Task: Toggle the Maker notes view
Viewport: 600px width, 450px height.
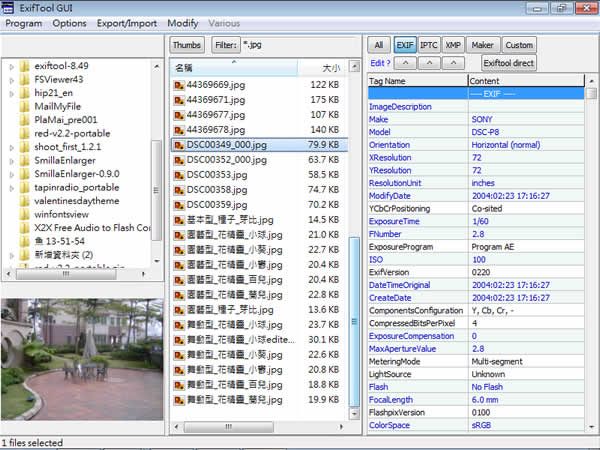Action: coord(483,45)
